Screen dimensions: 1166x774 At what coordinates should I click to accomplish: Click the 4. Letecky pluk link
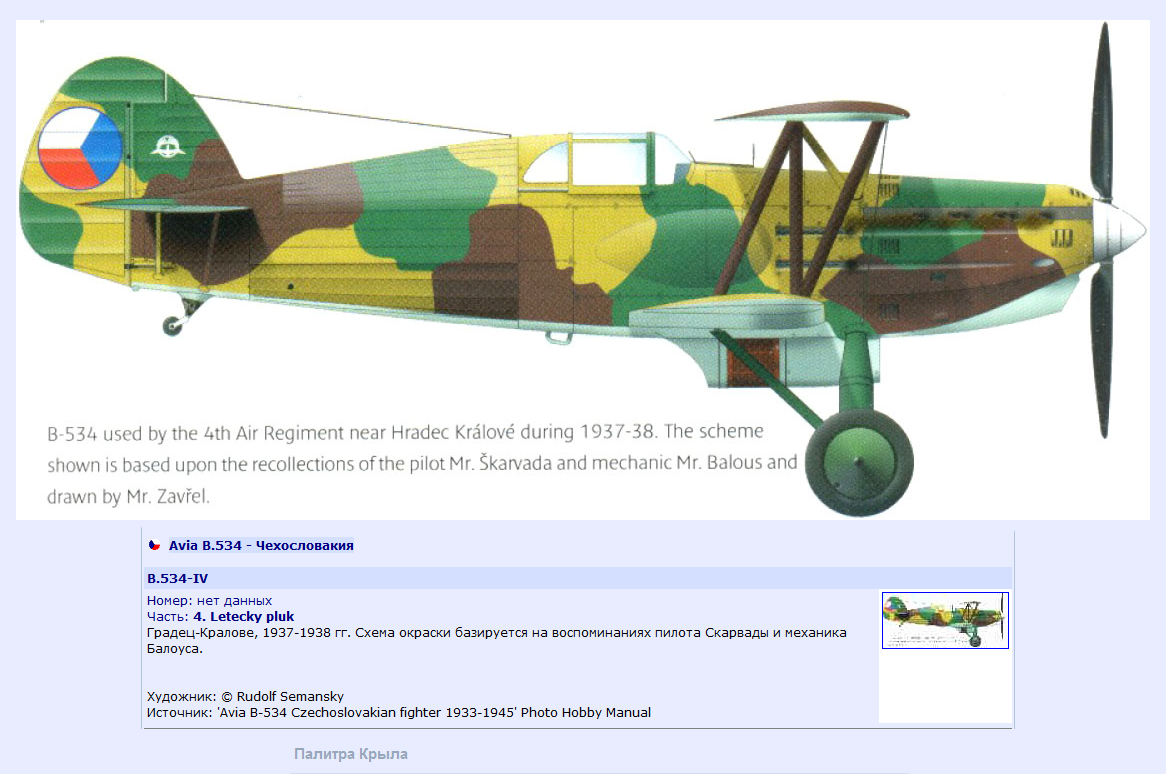[x=243, y=616]
